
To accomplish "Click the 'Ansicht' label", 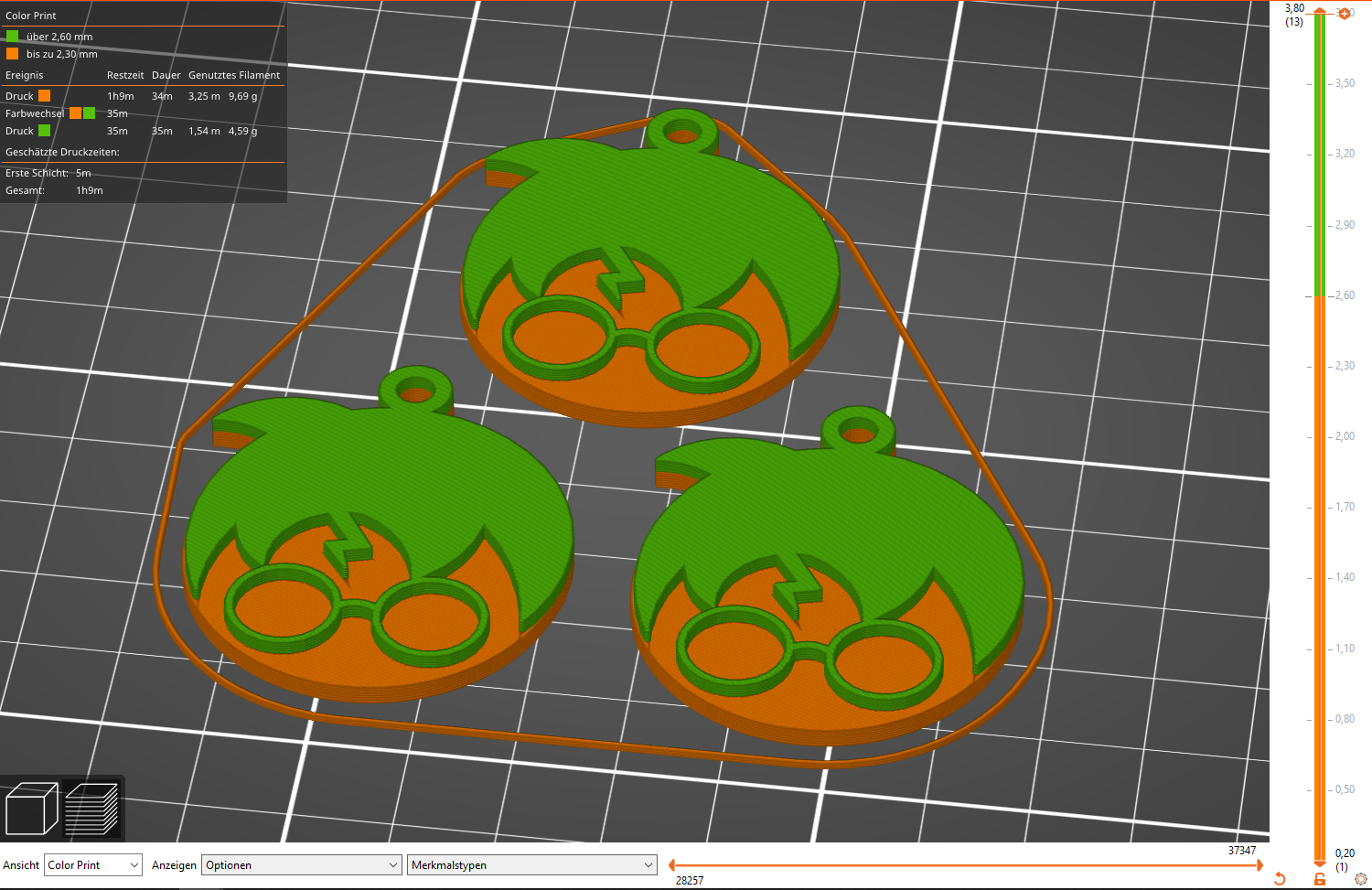I will (x=21, y=865).
